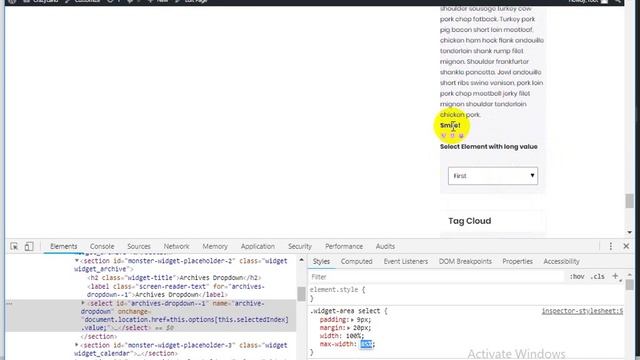The height and width of the screenshot is (360, 640).
Task: Select the Computed sub-tab
Action: pos(356,261)
